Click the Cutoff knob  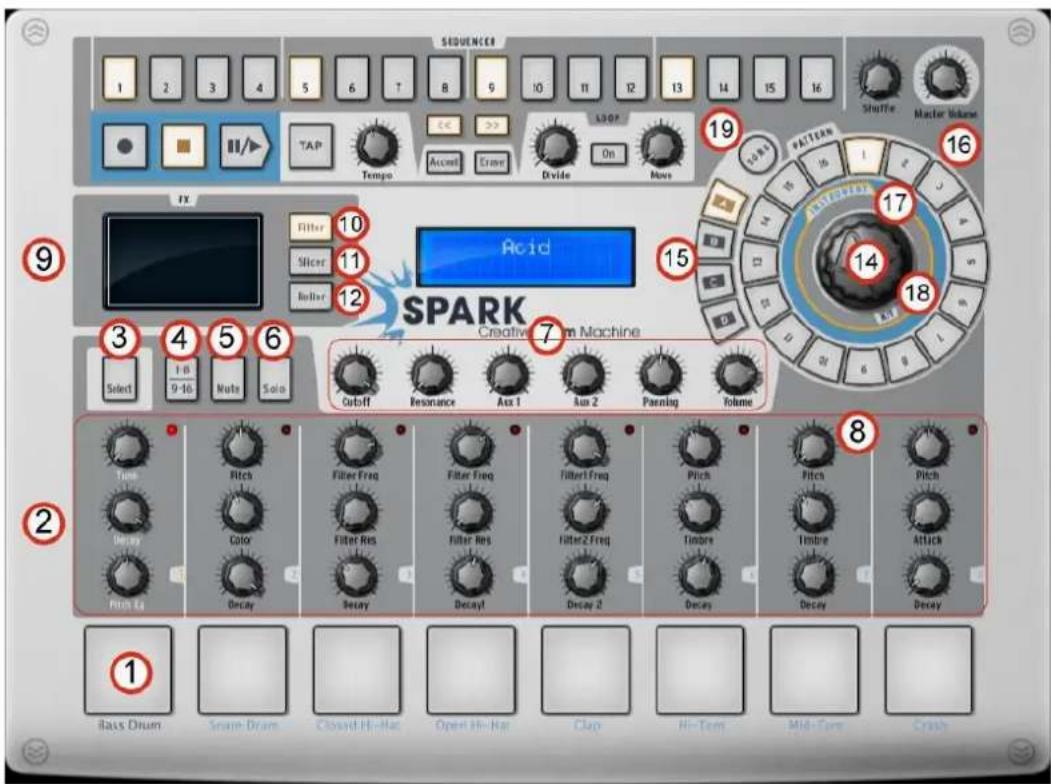tap(355, 375)
